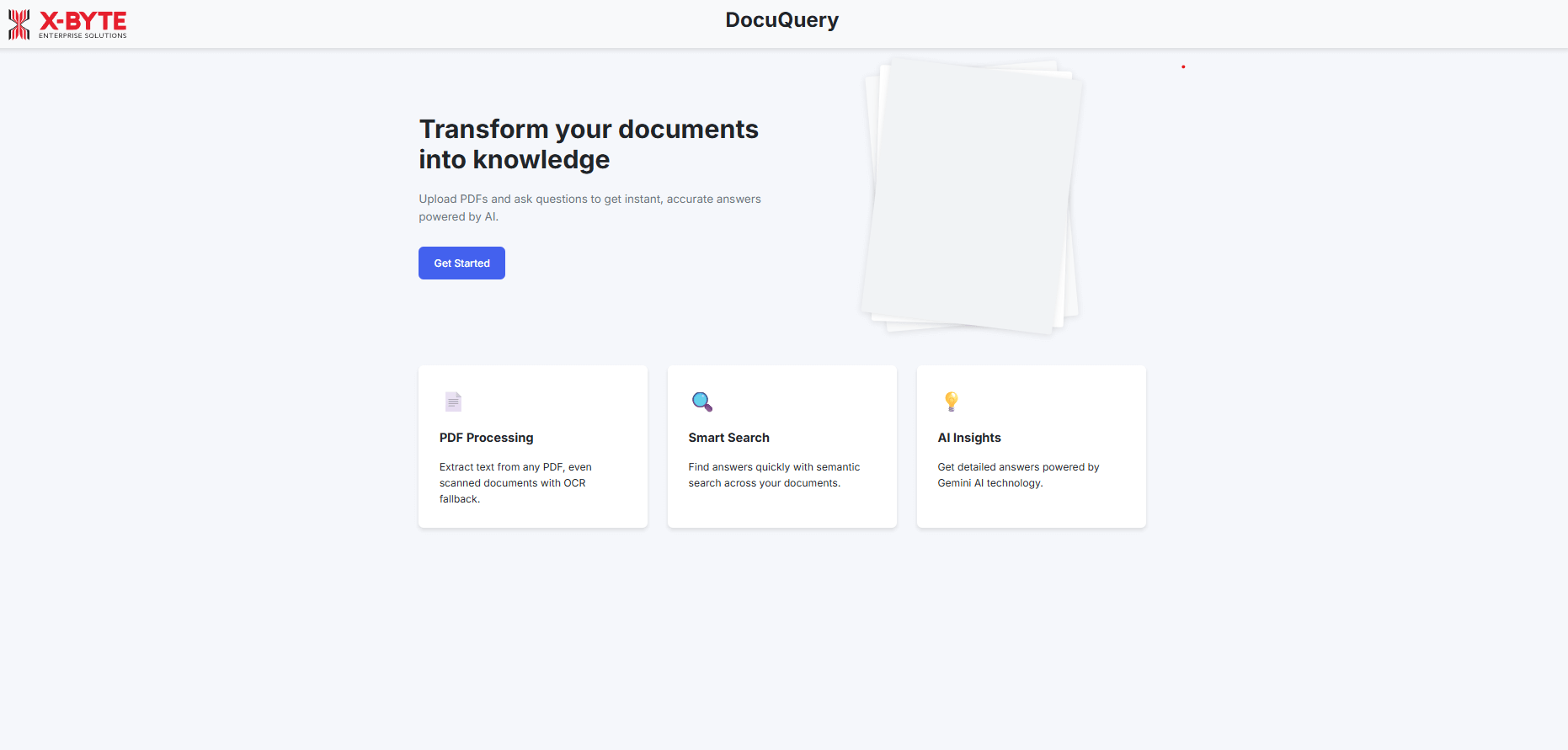This screenshot has width=1568, height=750.
Task: Click the AI Insights lightbulb icon
Action: [952, 402]
